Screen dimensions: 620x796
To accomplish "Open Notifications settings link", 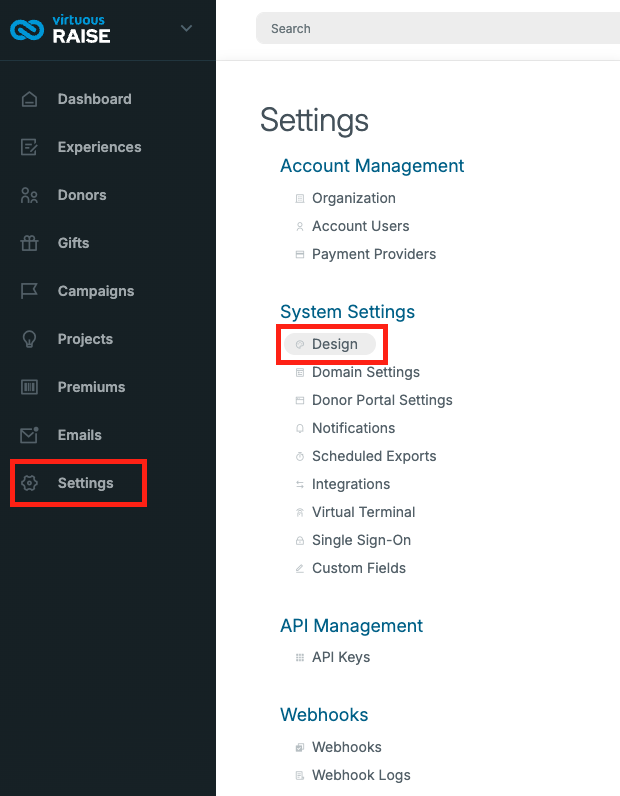I will 353,428.
